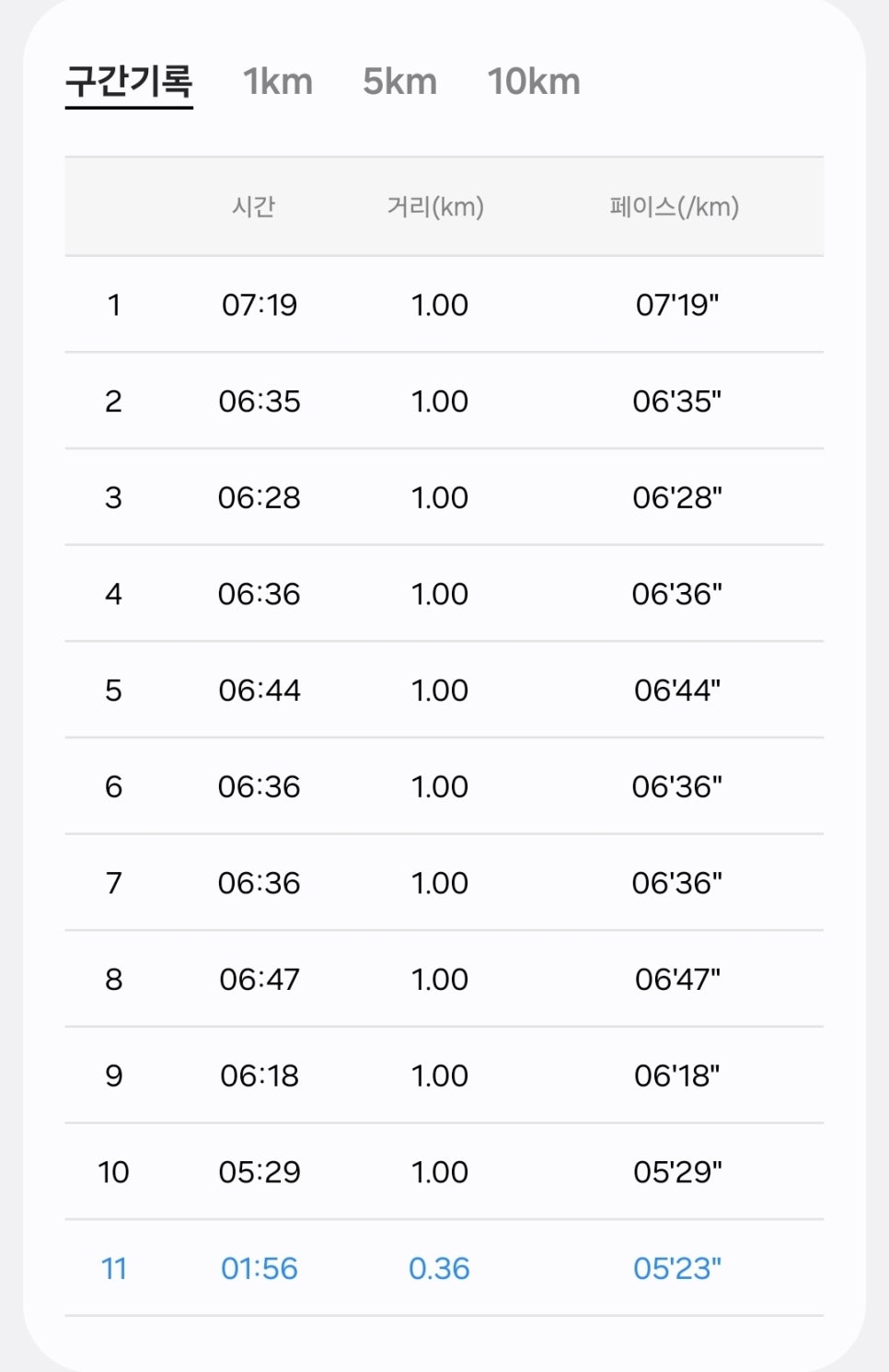Switch to the 1km tab

pyautogui.click(x=278, y=82)
